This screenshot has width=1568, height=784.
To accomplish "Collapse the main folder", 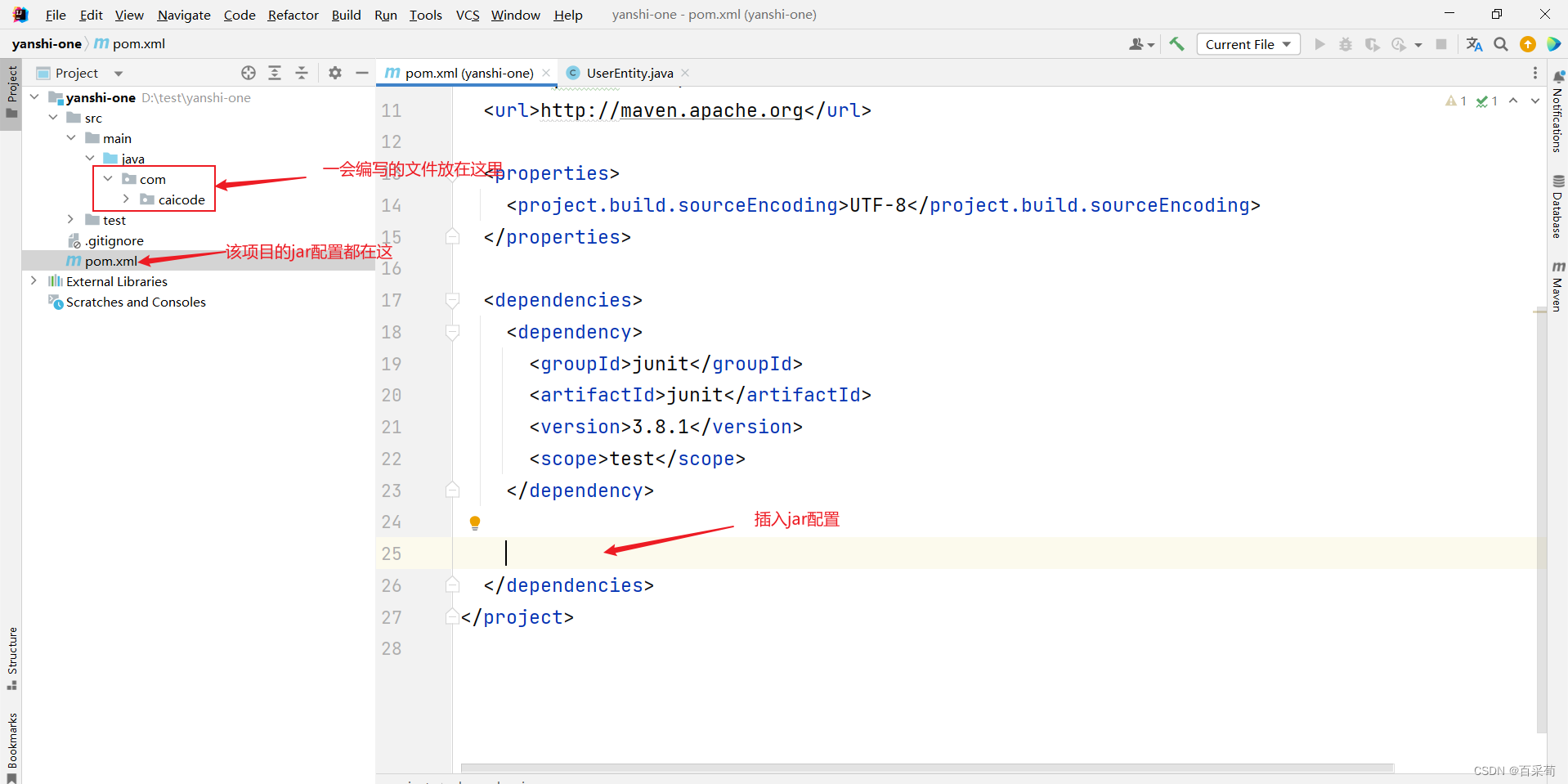I will click(x=71, y=138).
